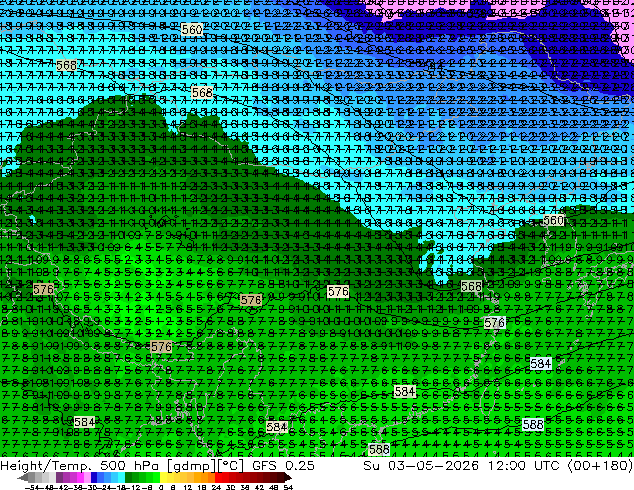Click the 'Height/Temp. 500 hPa' title text
Screen dimensions: 634x490
(x=82, y=465)
